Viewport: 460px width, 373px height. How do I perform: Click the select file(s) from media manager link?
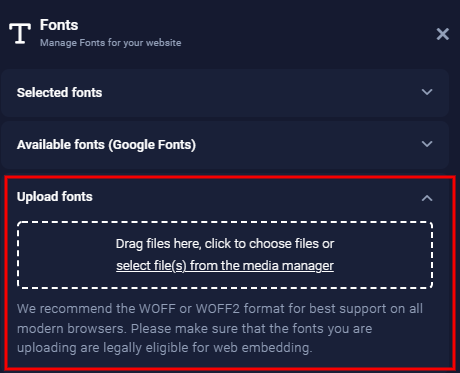click(x=225, y=266)
